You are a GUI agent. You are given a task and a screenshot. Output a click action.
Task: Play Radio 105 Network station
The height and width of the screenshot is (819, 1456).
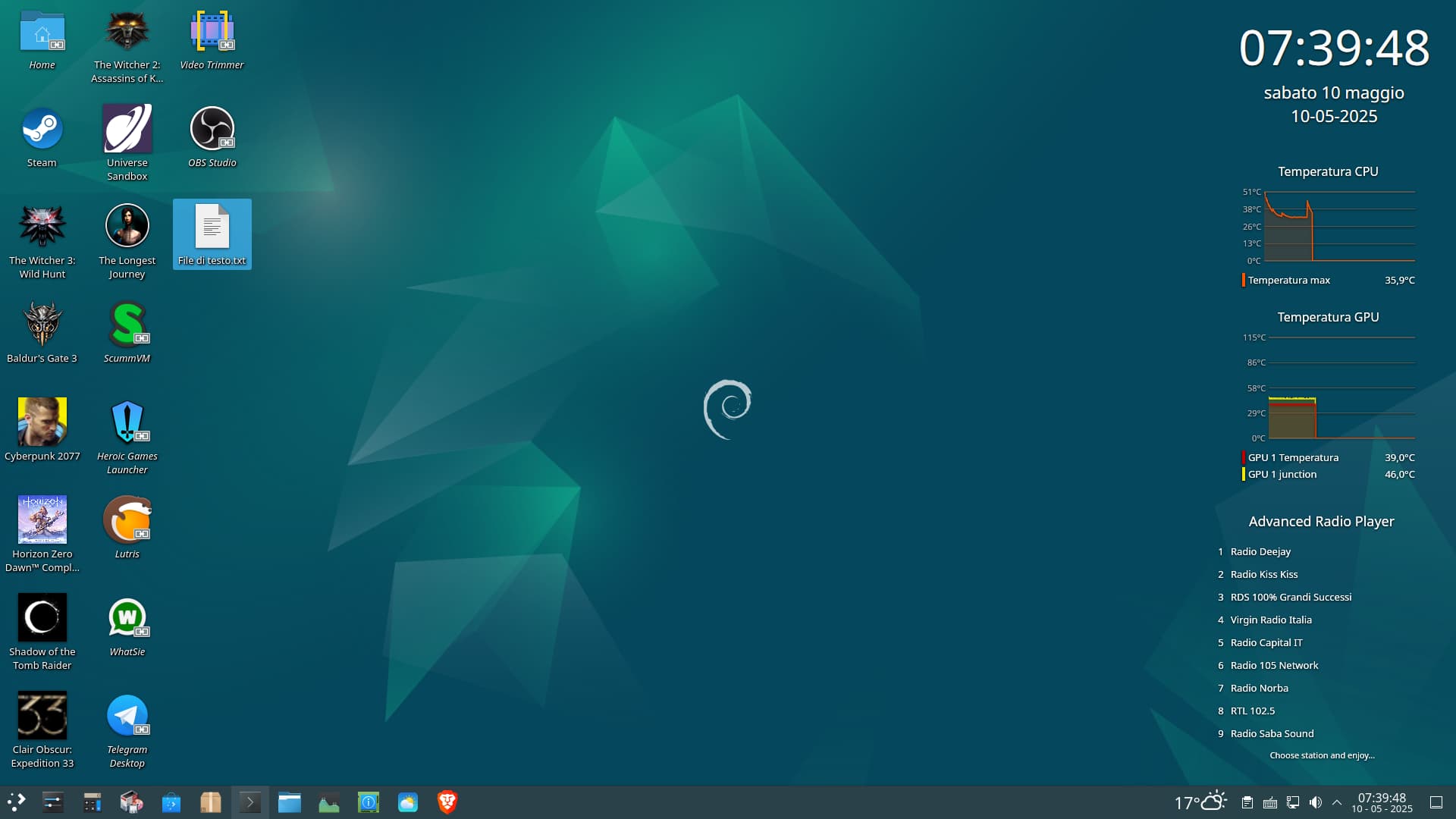tap(1274, 665)
